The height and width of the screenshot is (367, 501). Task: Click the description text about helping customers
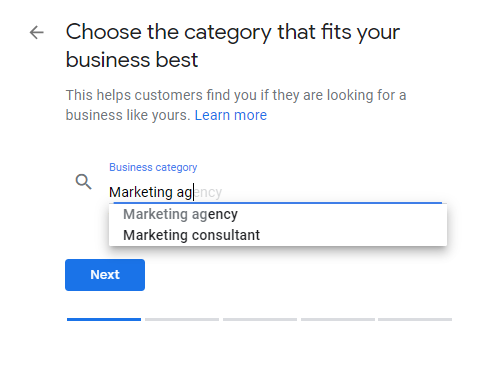236,105
